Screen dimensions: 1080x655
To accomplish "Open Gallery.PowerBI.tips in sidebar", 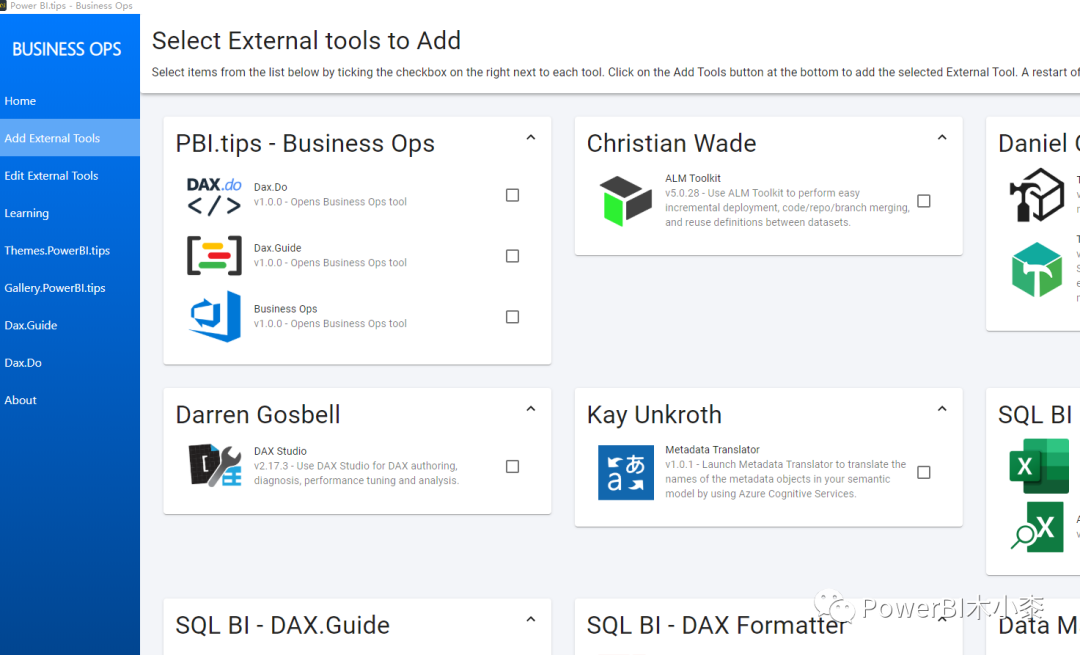I will (x=70, y=288).
